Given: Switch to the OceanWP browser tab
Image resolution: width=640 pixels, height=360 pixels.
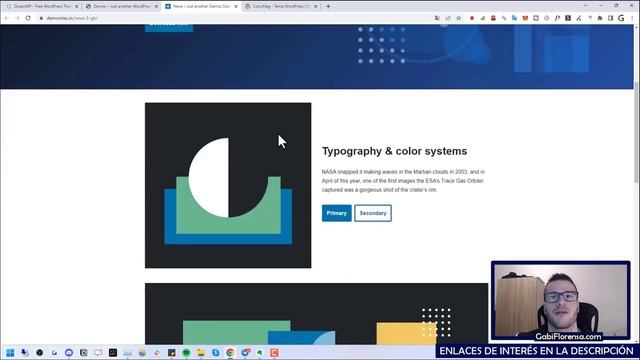Looking at the screenshot, I should (41, 7).
